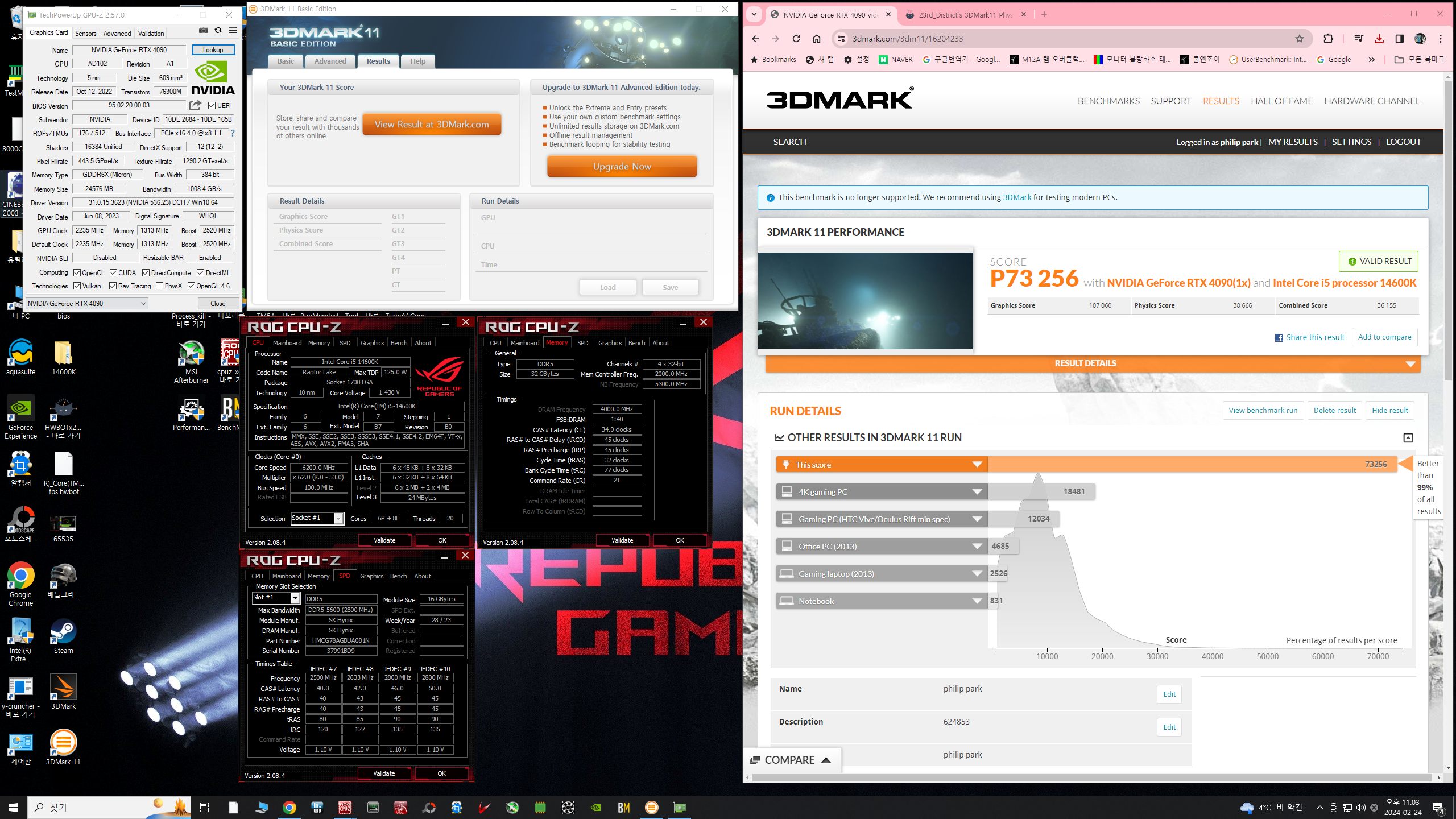Switch to Sensors tab in GPU-Z
Image resolution: width=1456 pixels, height=819 pixels.
[86, 34]
